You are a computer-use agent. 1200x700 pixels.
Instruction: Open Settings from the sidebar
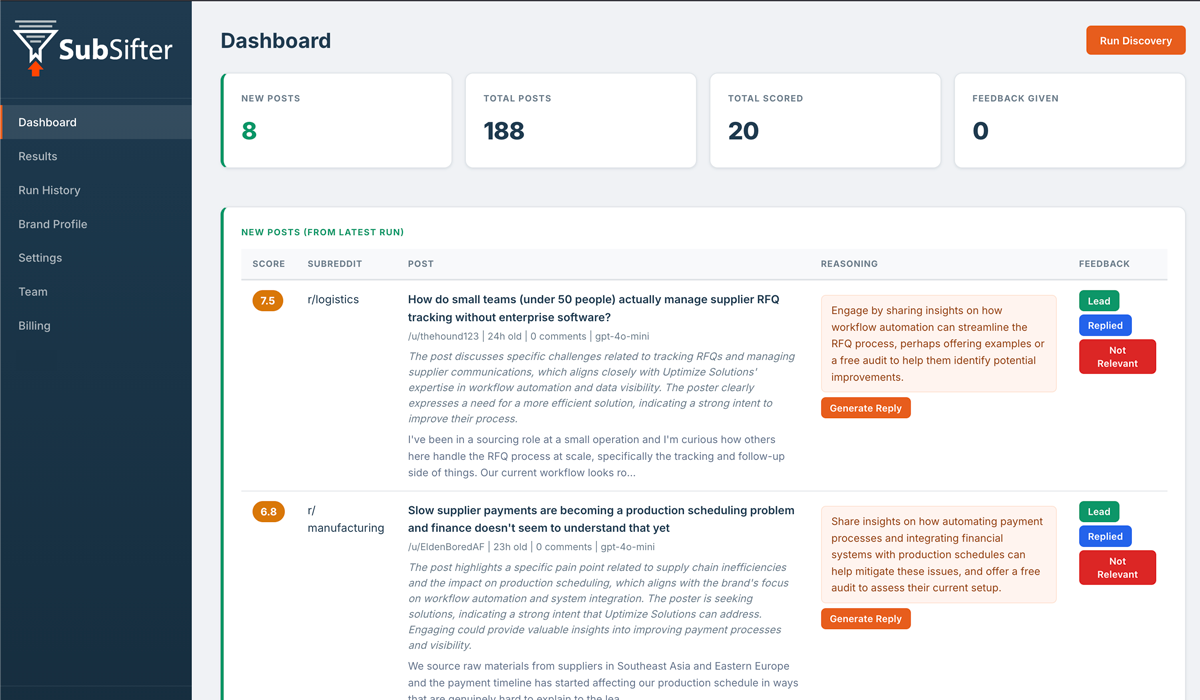[x=40, y=258]
